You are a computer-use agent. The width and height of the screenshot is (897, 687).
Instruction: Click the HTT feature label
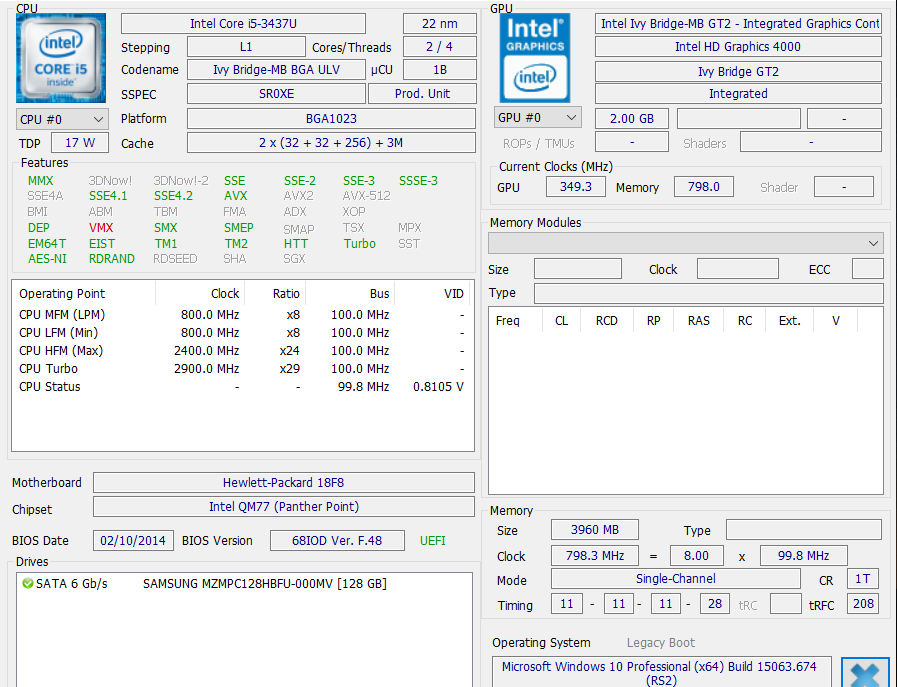pyautogui.click(x=296, y=244)
